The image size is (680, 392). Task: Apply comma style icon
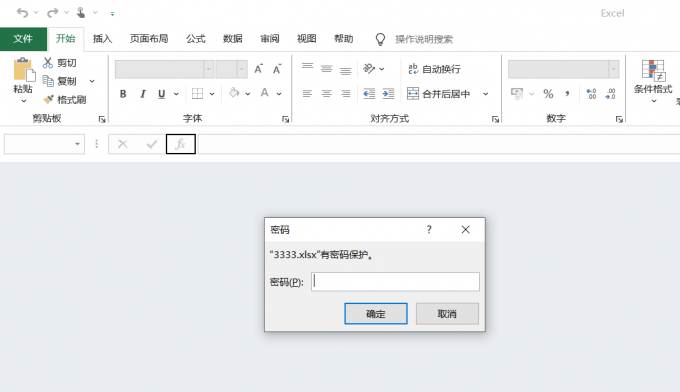(x=567, y=94)
